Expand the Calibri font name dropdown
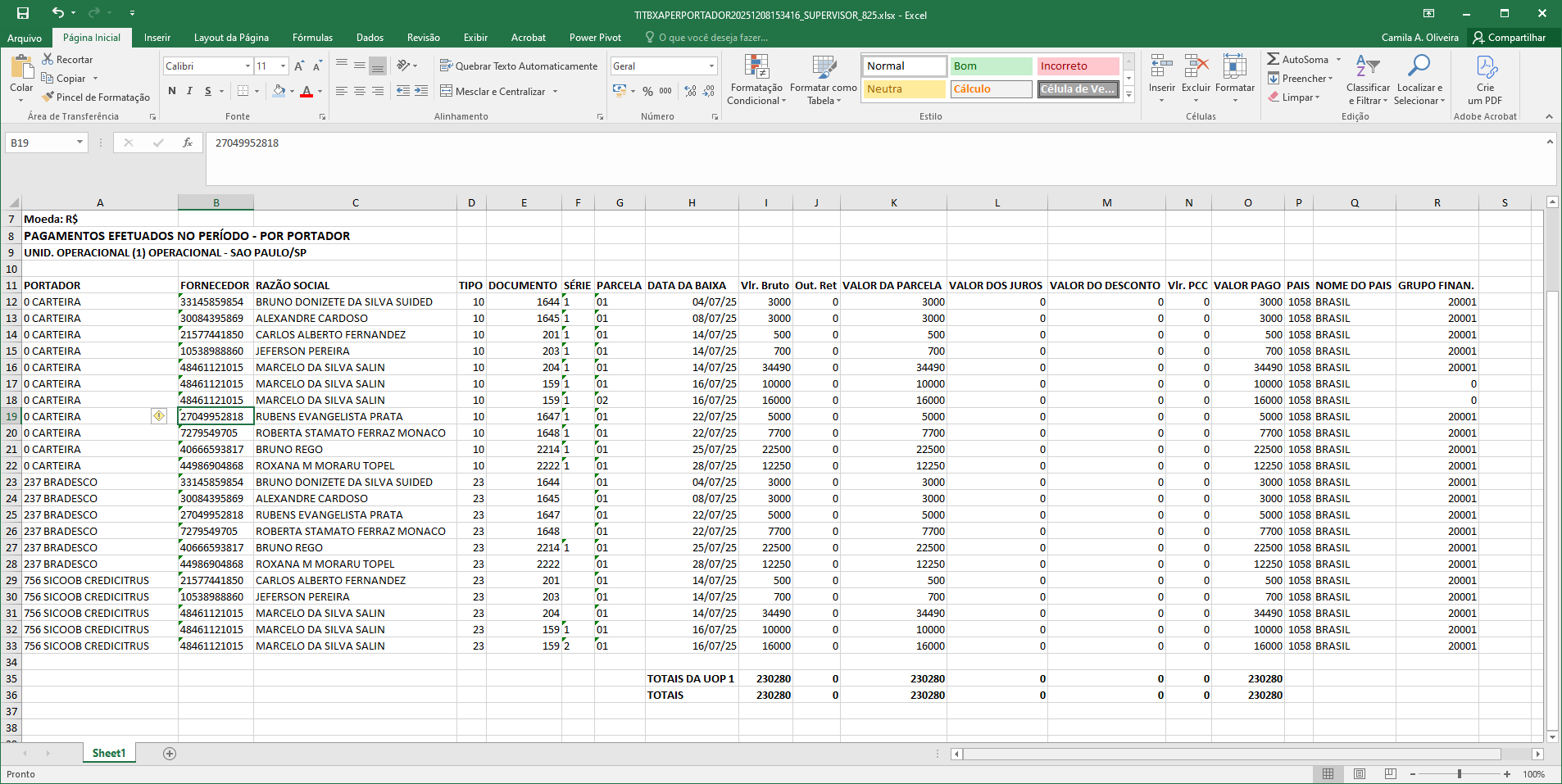 (247, 66)
